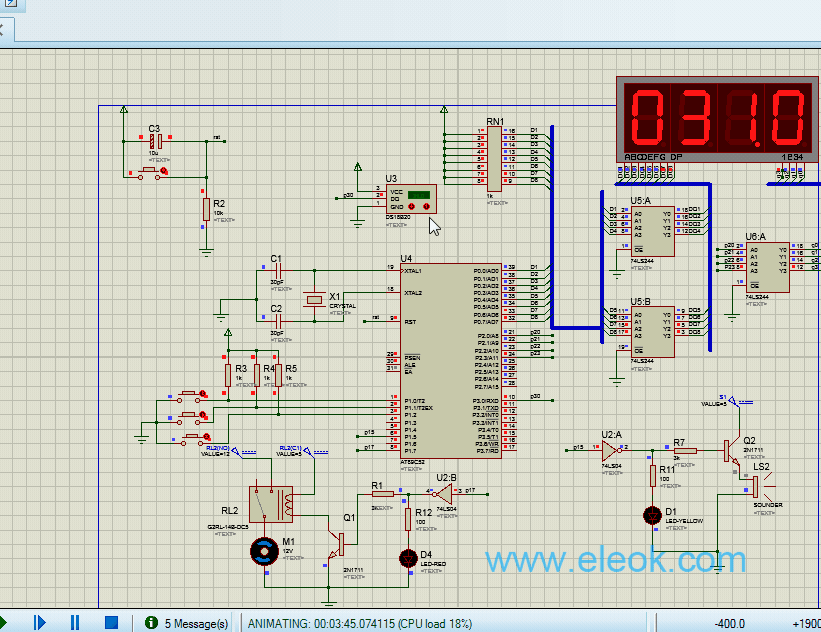Select the U4 microcontroller body
821x632 pixels.
click(x=451, y=361)
